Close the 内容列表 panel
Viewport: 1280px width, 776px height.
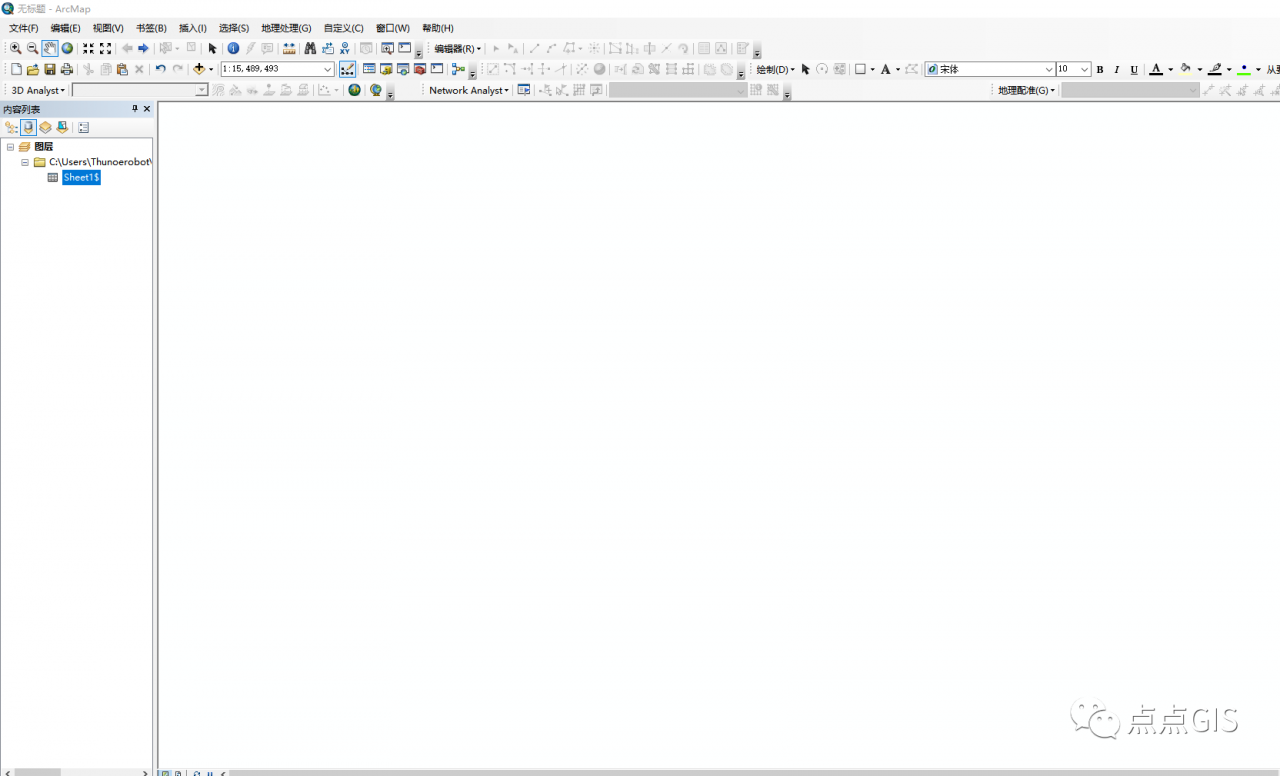coord(147,109)
